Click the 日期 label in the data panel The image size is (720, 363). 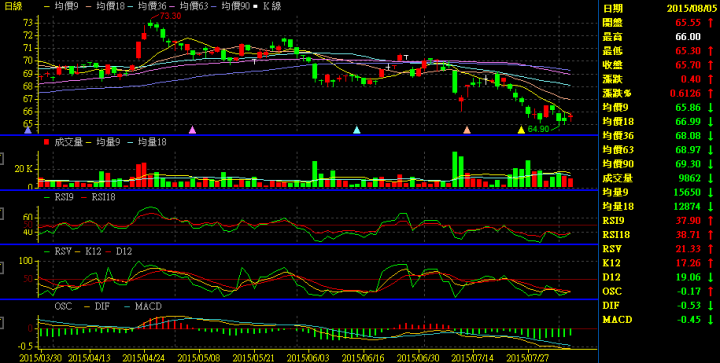613,8
